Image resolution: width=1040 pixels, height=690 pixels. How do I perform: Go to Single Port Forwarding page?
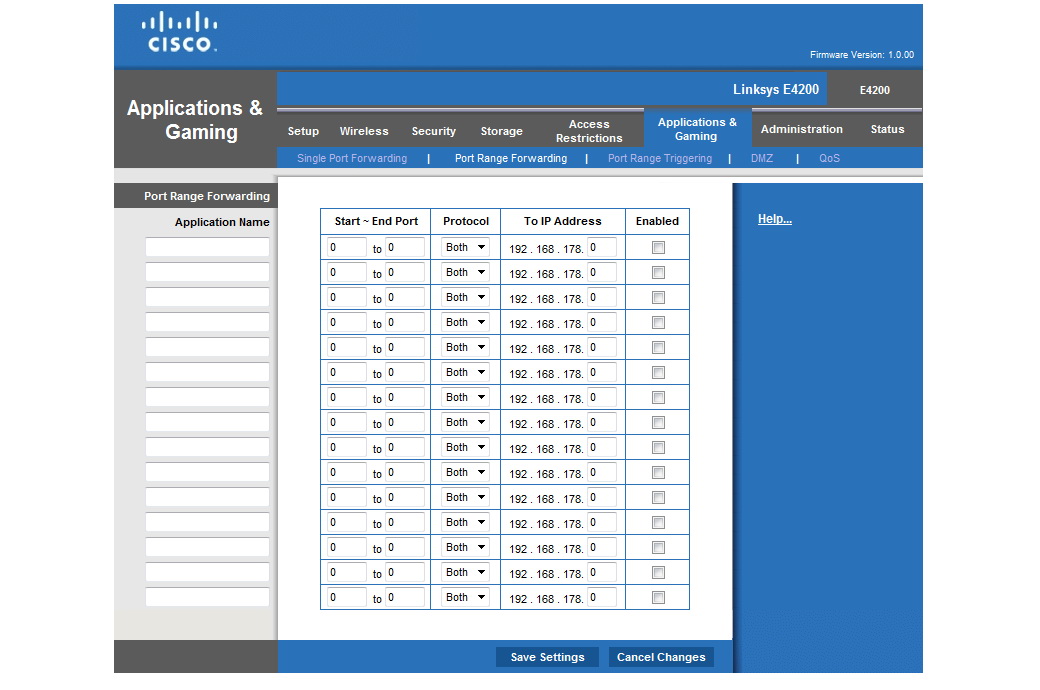coord(352,158)
